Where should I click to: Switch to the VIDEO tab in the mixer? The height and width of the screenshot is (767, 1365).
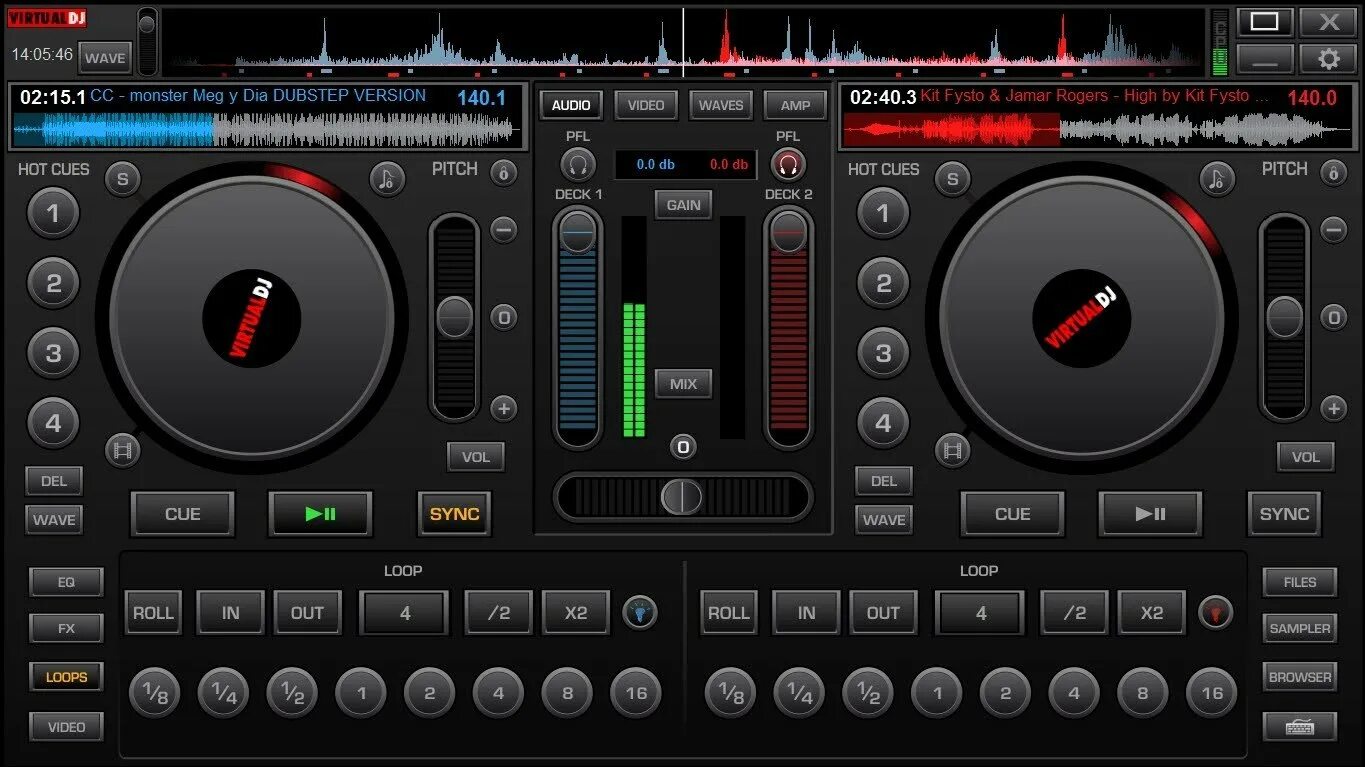coord(645,105)
